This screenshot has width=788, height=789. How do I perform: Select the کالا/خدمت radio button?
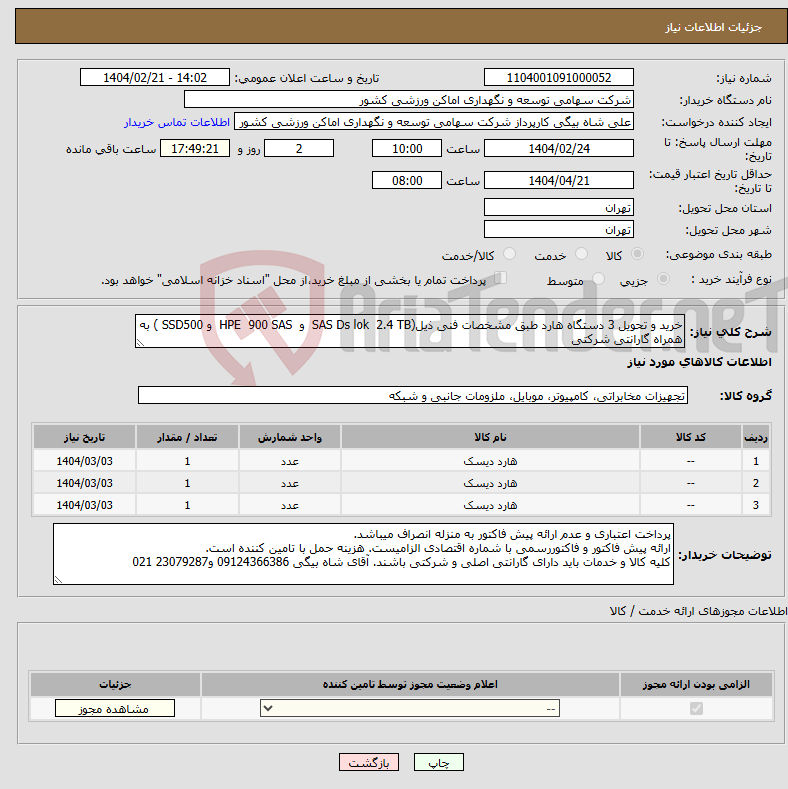coord(510,254)
